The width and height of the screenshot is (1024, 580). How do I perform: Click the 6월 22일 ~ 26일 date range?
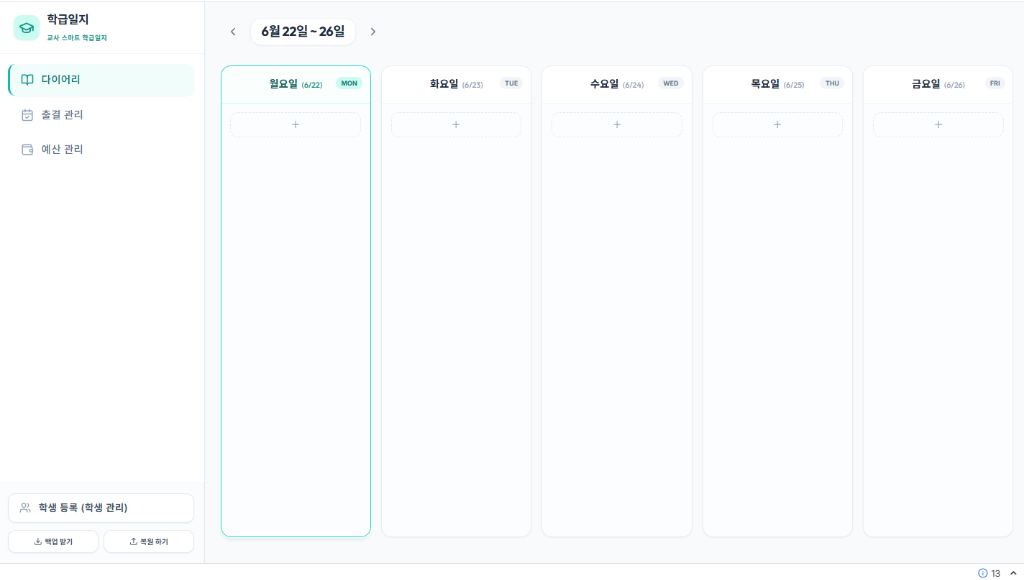[x=303, y=31]
